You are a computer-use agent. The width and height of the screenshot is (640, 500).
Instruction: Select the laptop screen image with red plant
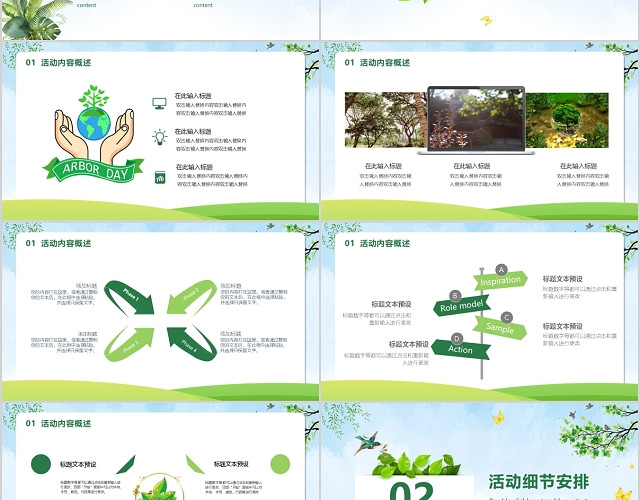point(476,119)
